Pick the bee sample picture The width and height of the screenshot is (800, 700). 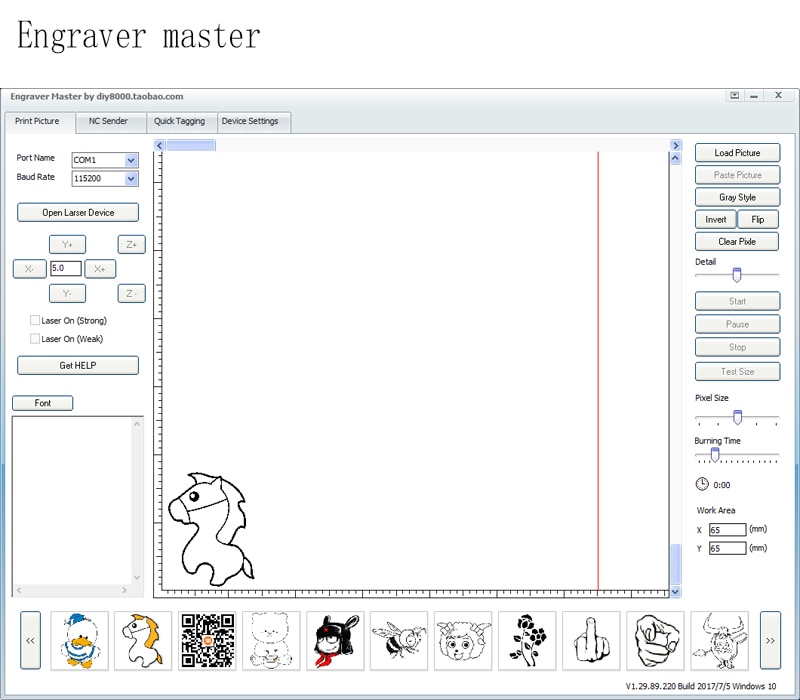(399, 640)
